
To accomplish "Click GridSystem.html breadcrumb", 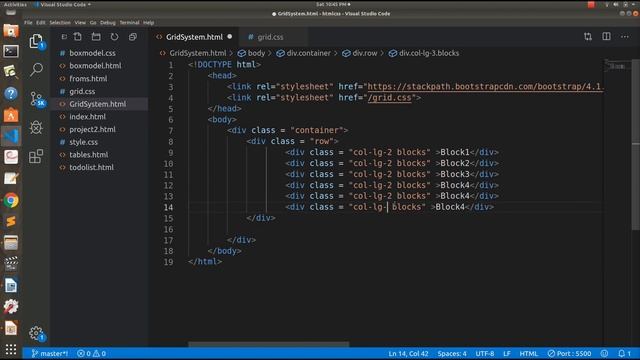I will point(193,53).
